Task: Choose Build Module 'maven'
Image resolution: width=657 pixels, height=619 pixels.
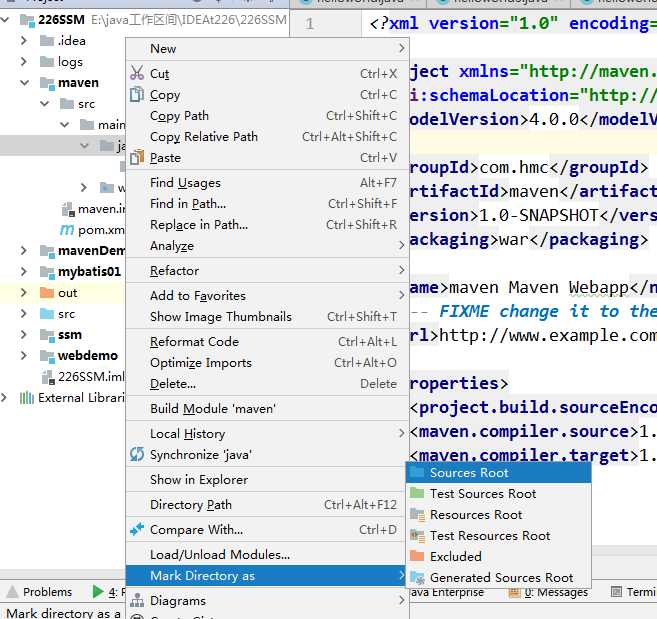Action: (267, 409)
